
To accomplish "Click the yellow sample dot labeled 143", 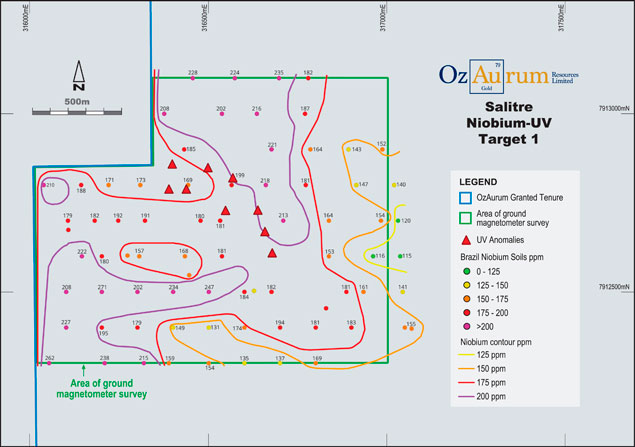I will (x=346, y=150).
